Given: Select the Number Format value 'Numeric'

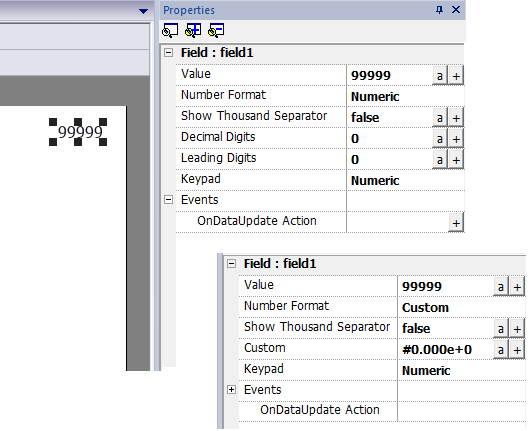Looking at the screenshot, I should point(375,97).
